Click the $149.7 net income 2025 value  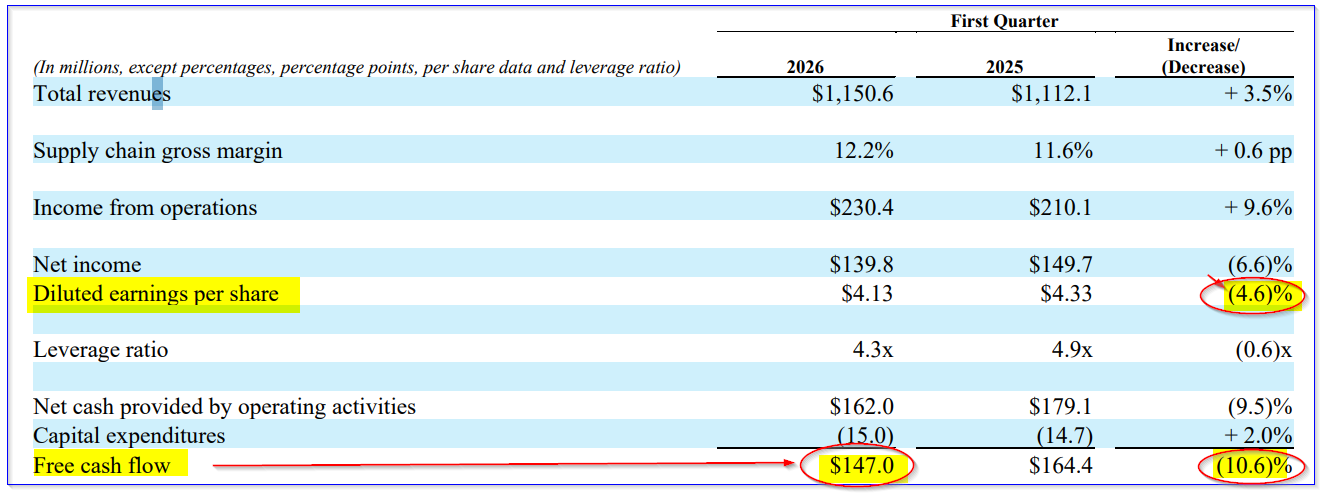[x=1060, y=265]
